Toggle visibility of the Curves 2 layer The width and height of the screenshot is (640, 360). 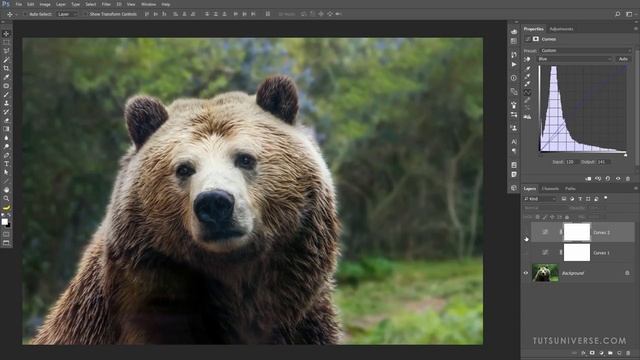pyautogui.click(x=526, y=232)
